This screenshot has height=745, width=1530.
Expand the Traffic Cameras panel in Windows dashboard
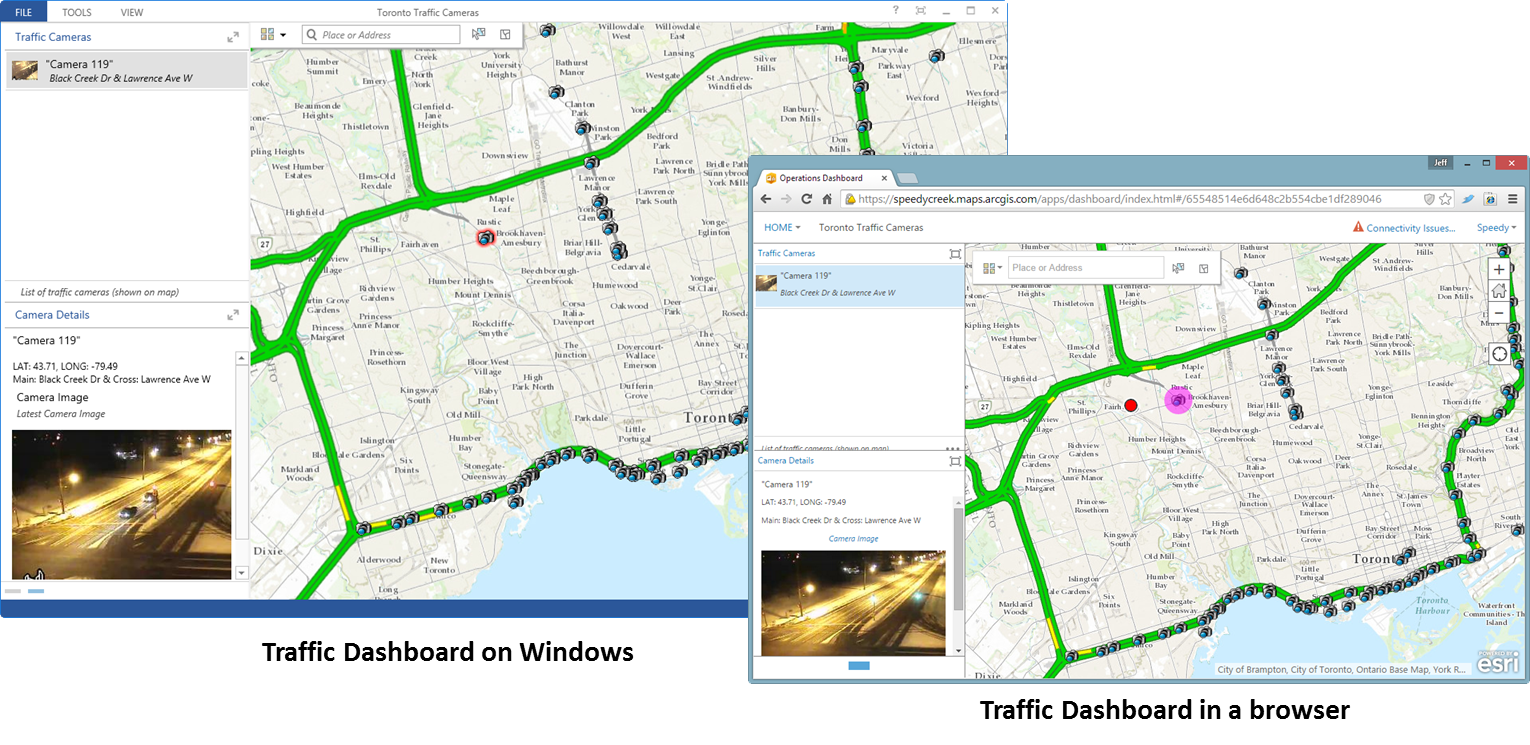coord(233,37)
